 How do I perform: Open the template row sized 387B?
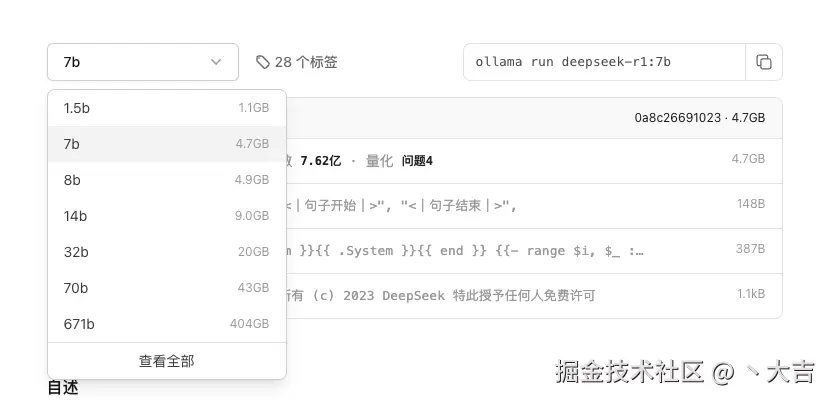coord(534,251)
